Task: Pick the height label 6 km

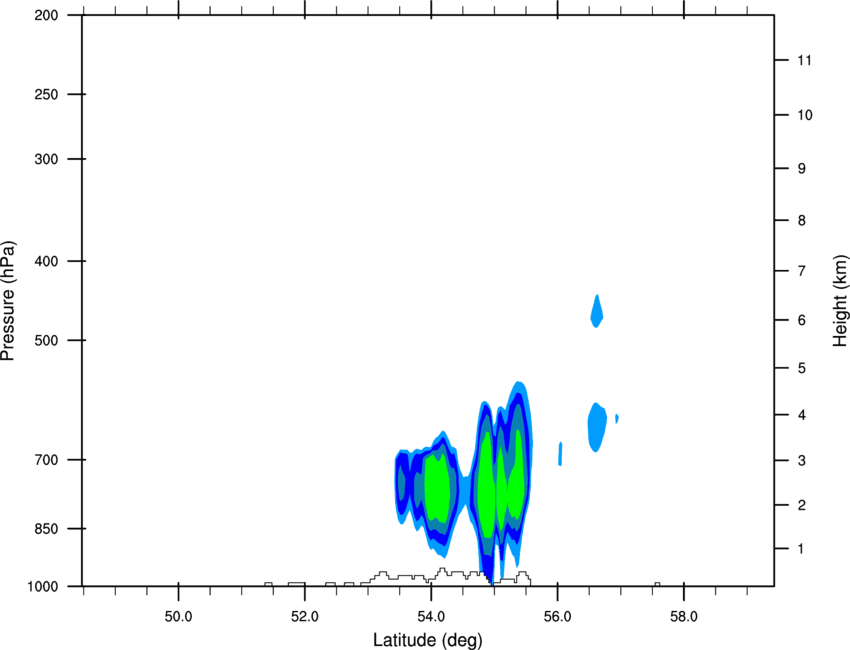Action: click(802, 320)
